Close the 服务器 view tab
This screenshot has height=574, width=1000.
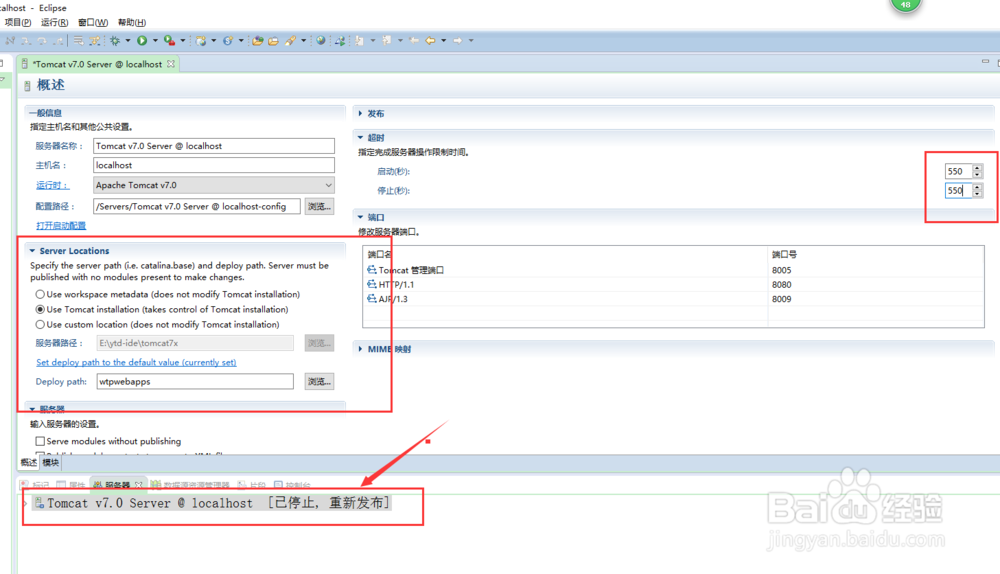point(138,485)
